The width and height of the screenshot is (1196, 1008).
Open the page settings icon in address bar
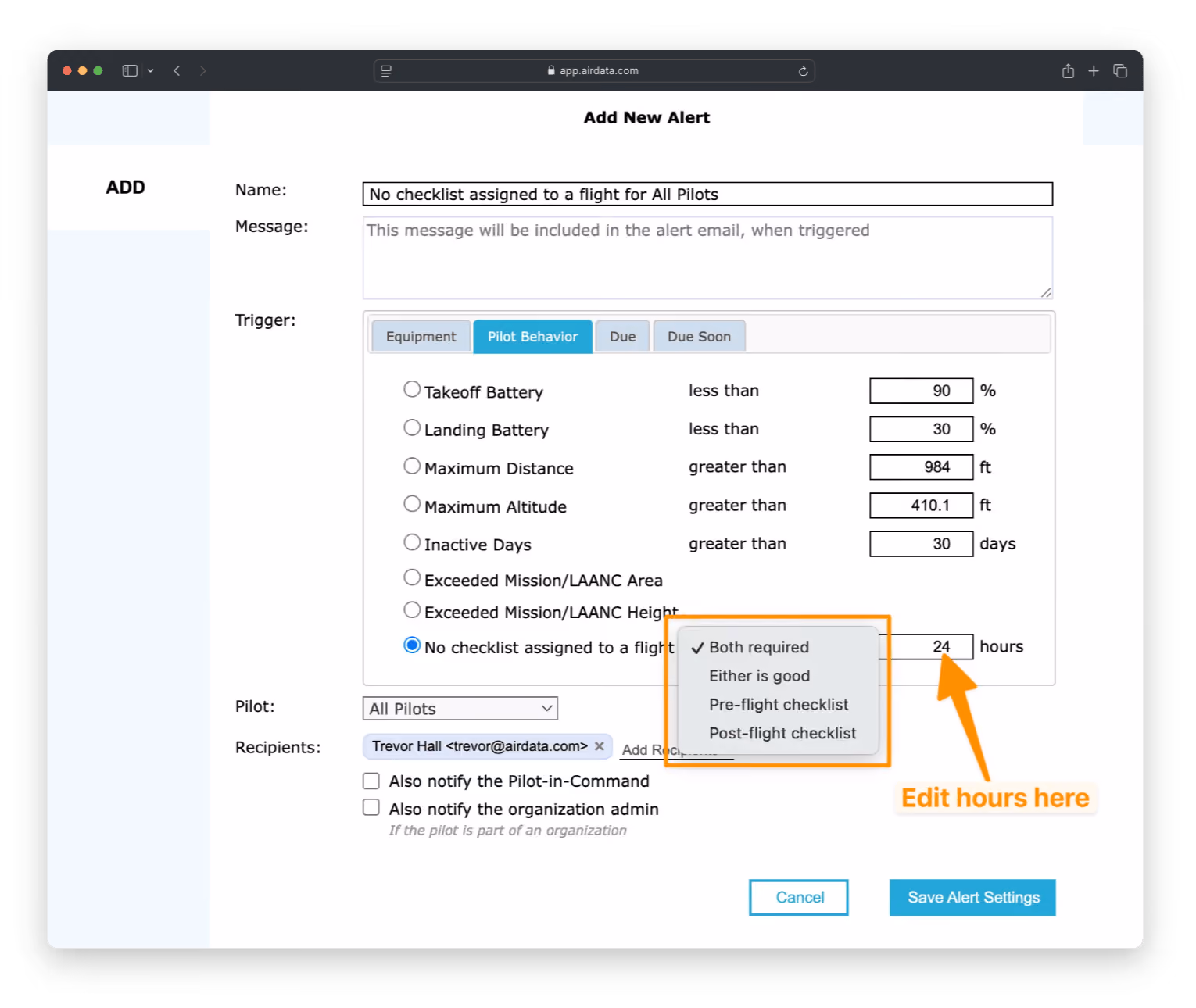pyautogui.click(x=386, y=70)
